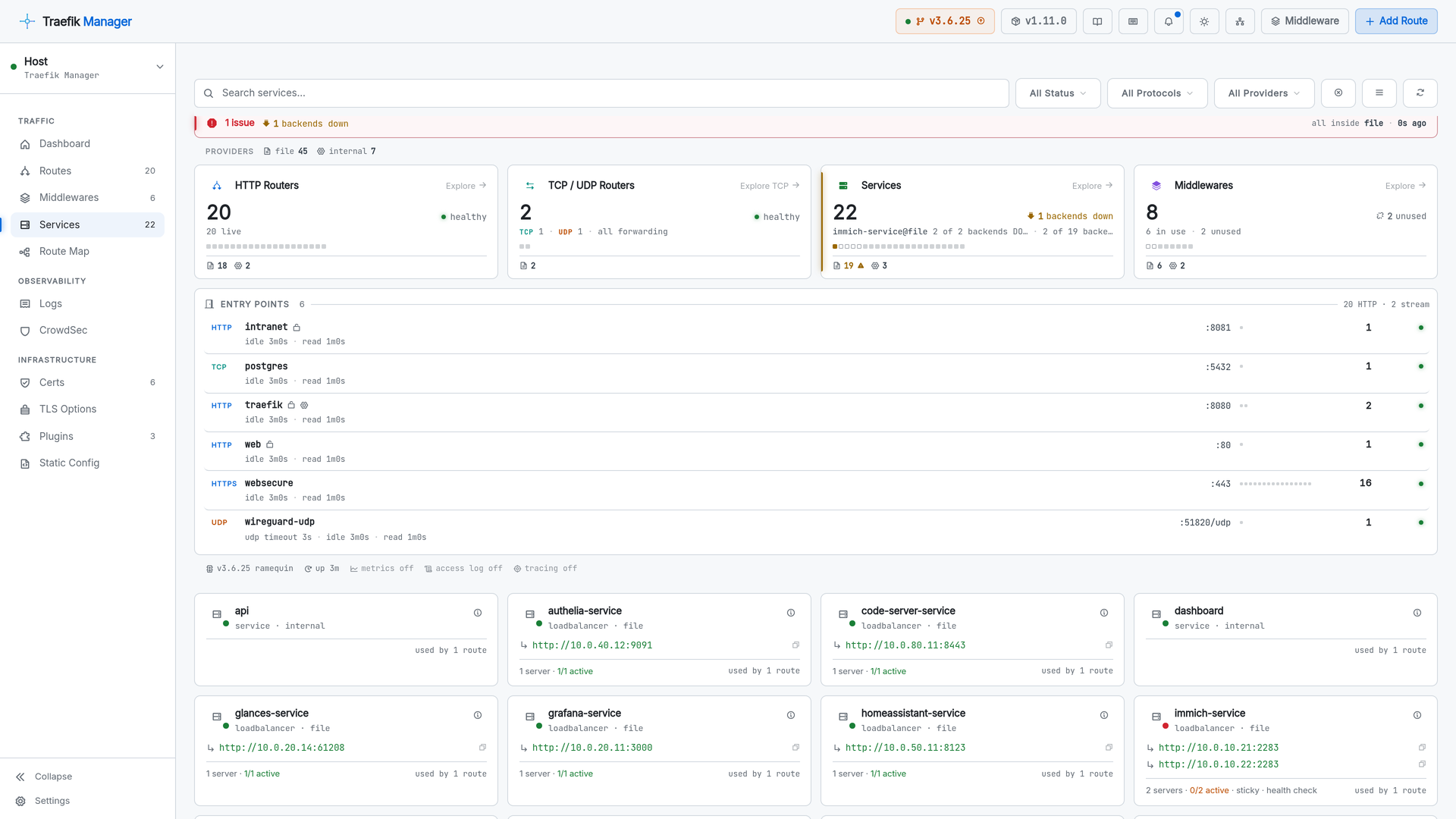Refresh the services list

click(x=1420, y=93)
